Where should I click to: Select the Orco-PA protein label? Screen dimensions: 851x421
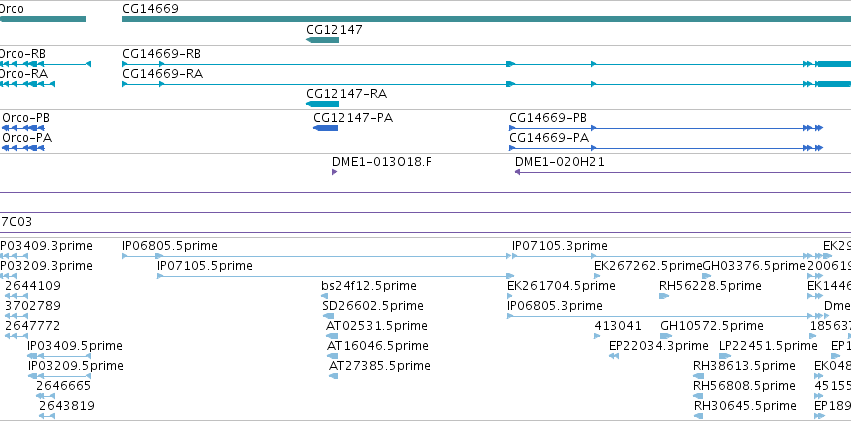[x=27, y=138]
